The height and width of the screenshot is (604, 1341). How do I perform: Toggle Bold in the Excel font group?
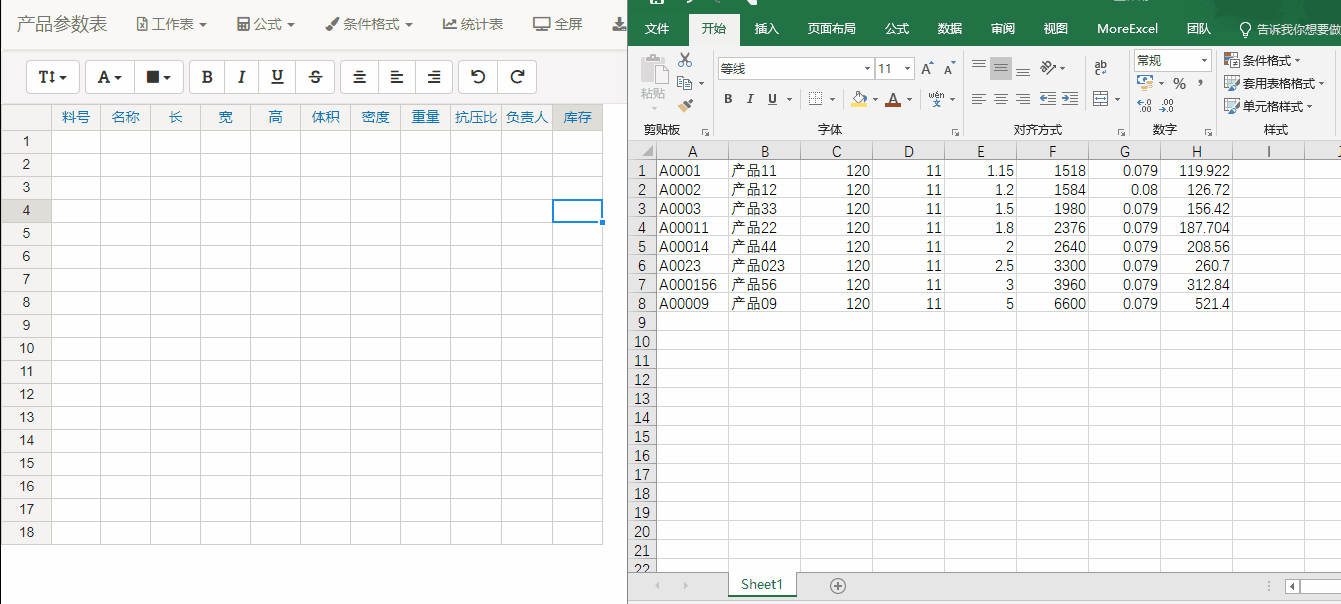728,99
